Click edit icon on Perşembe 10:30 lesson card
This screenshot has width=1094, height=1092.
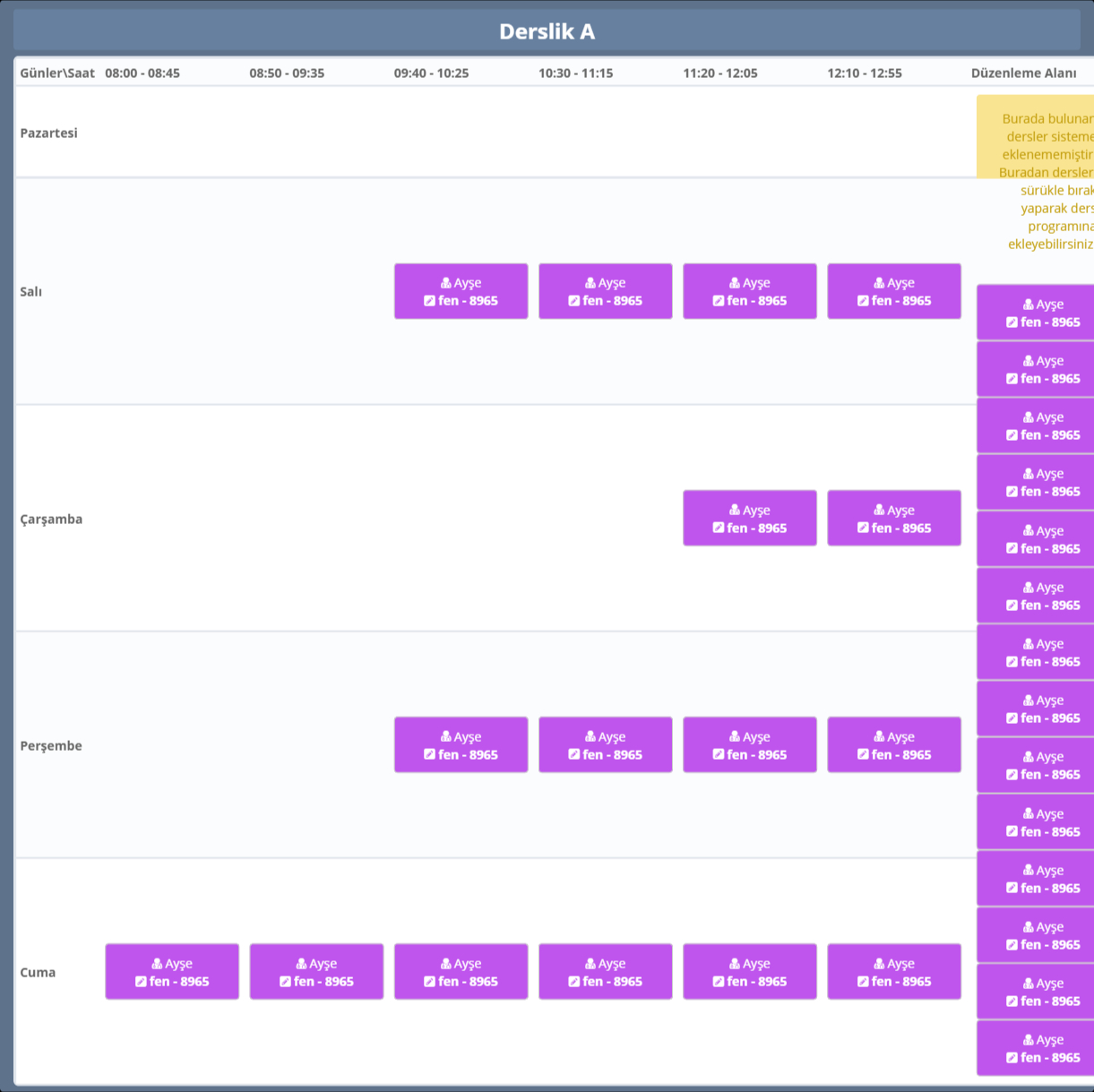pos(573,755)
